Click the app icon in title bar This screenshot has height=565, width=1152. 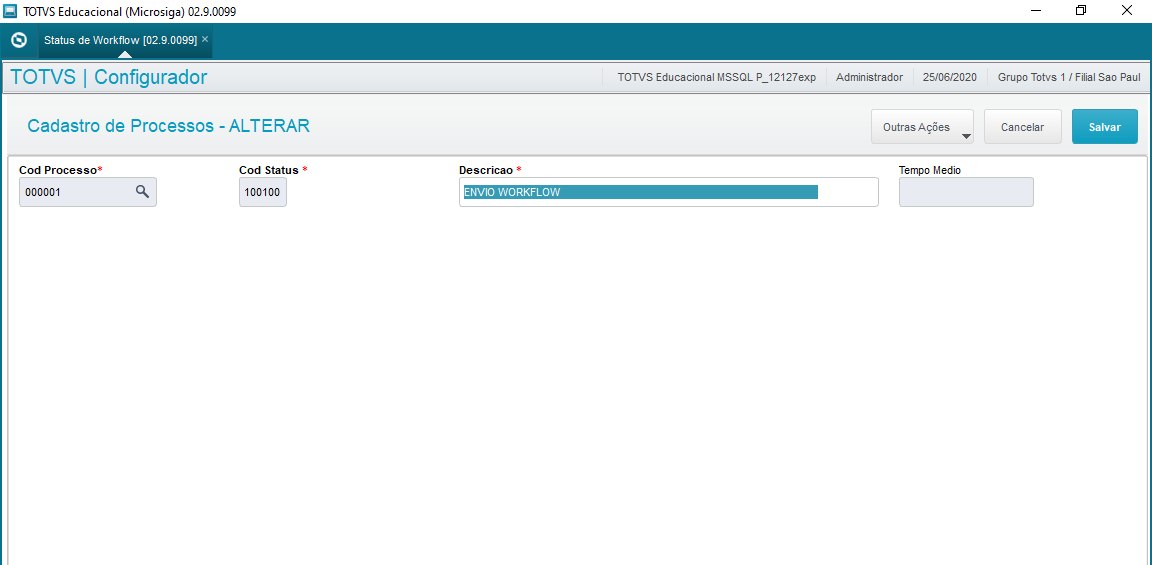(x=11, y=11)
